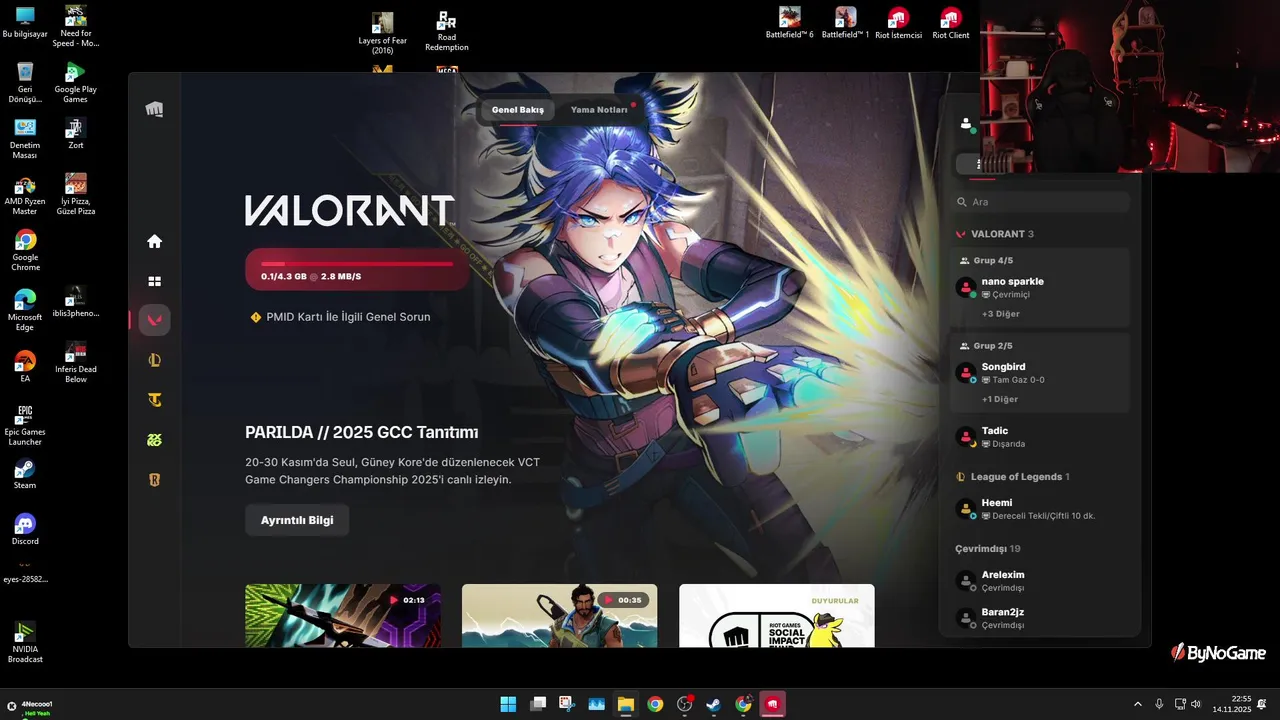This screenshot has width=1280, height=720.
Task: Search friends in the Ara field
Action: click(1040, 202)
